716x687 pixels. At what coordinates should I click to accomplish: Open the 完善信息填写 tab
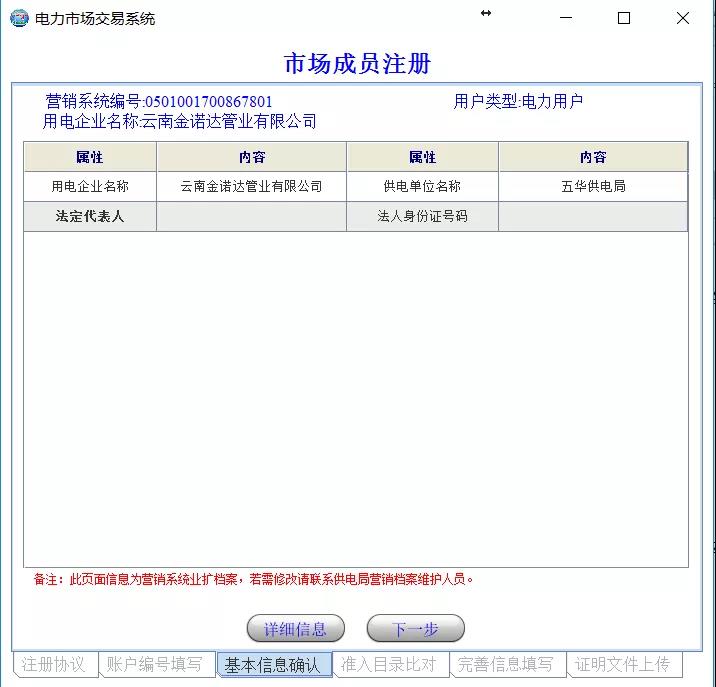(x=506, y=664)
